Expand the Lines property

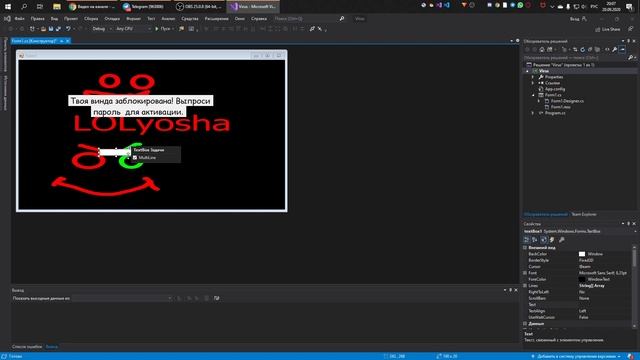coord(525,286)
